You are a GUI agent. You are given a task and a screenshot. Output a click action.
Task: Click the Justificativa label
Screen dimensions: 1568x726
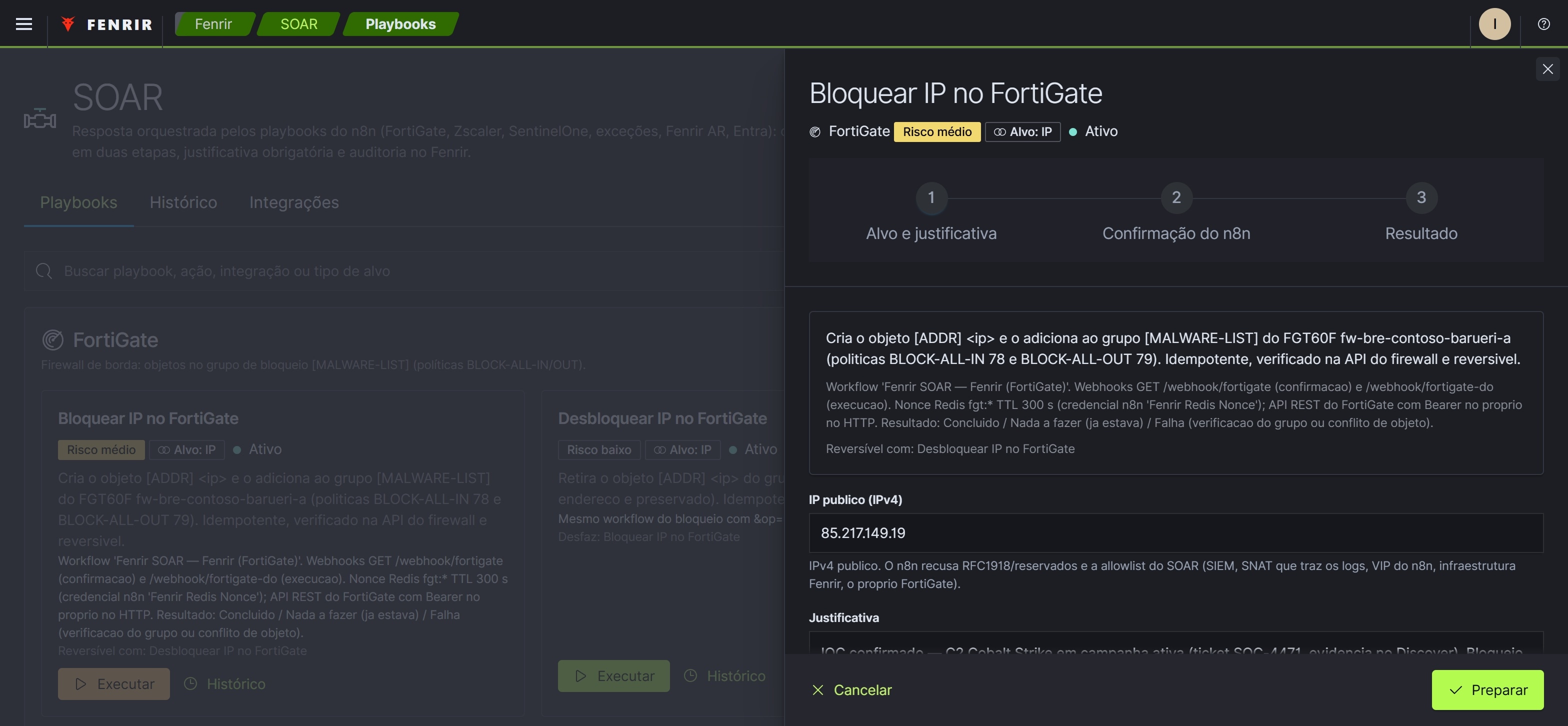pyautogui.click(x=843, y=617)
